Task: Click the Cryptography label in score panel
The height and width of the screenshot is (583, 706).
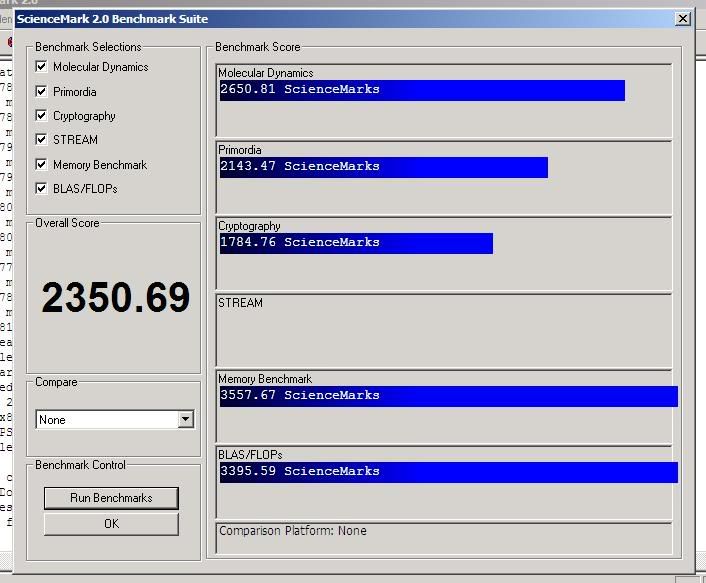Action: pyautogui.click(x=249, y=226)
